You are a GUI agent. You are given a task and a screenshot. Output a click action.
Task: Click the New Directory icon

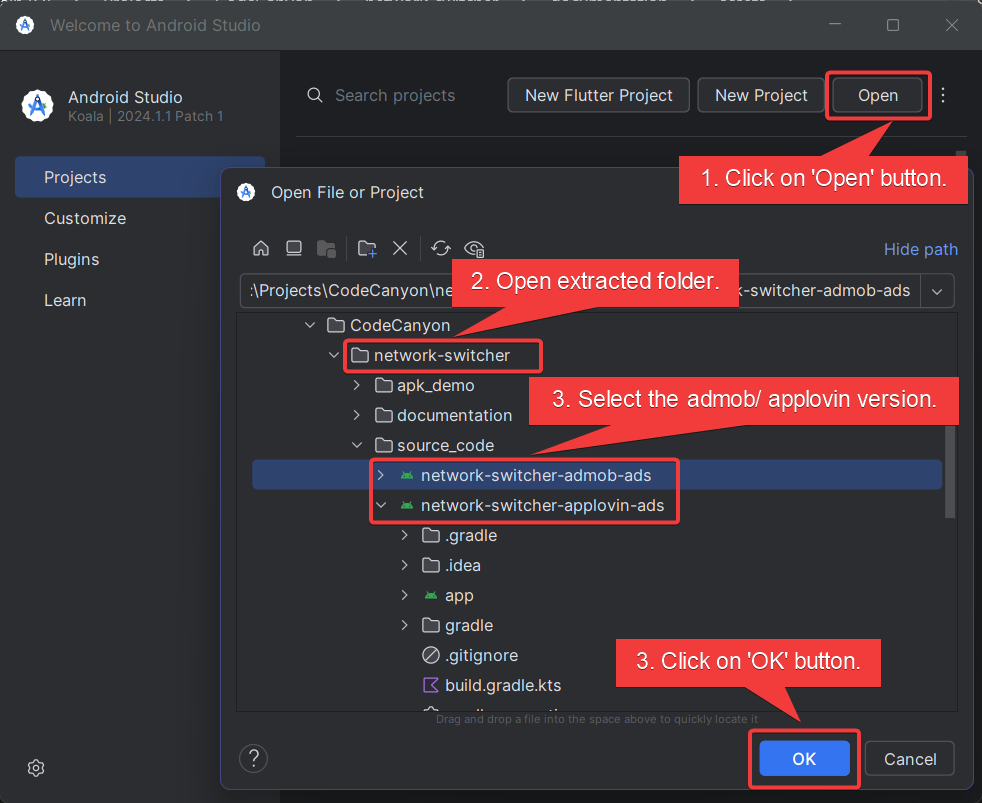pyautogui.click(x=367, y=249)
